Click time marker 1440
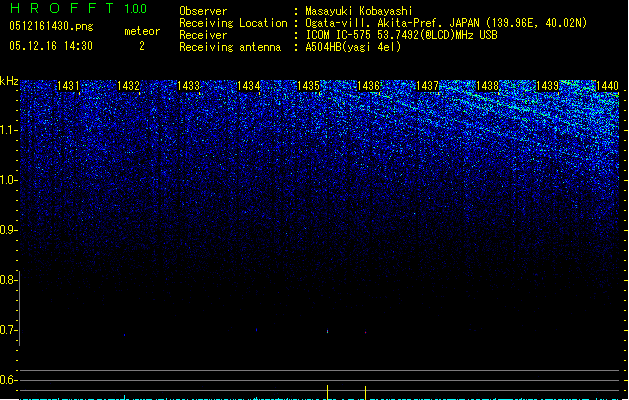The width and height of the screenshot is (629, 400). 607,85
